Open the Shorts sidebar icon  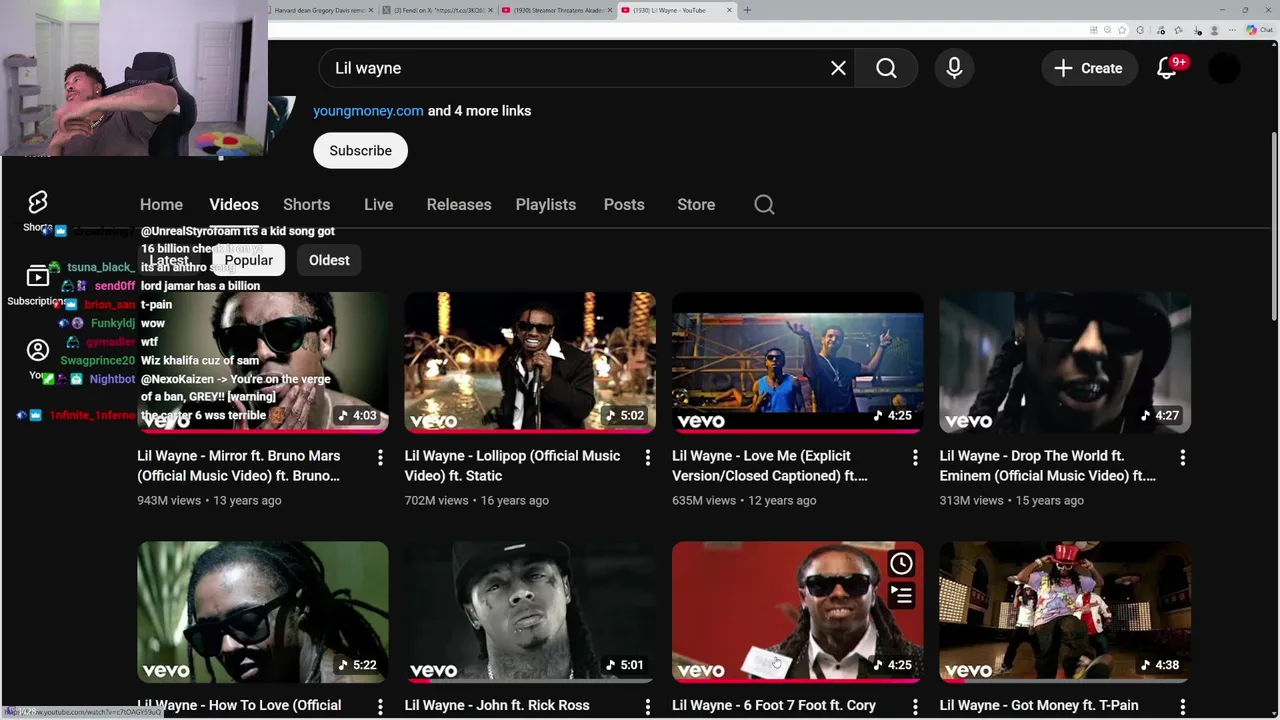38,202
